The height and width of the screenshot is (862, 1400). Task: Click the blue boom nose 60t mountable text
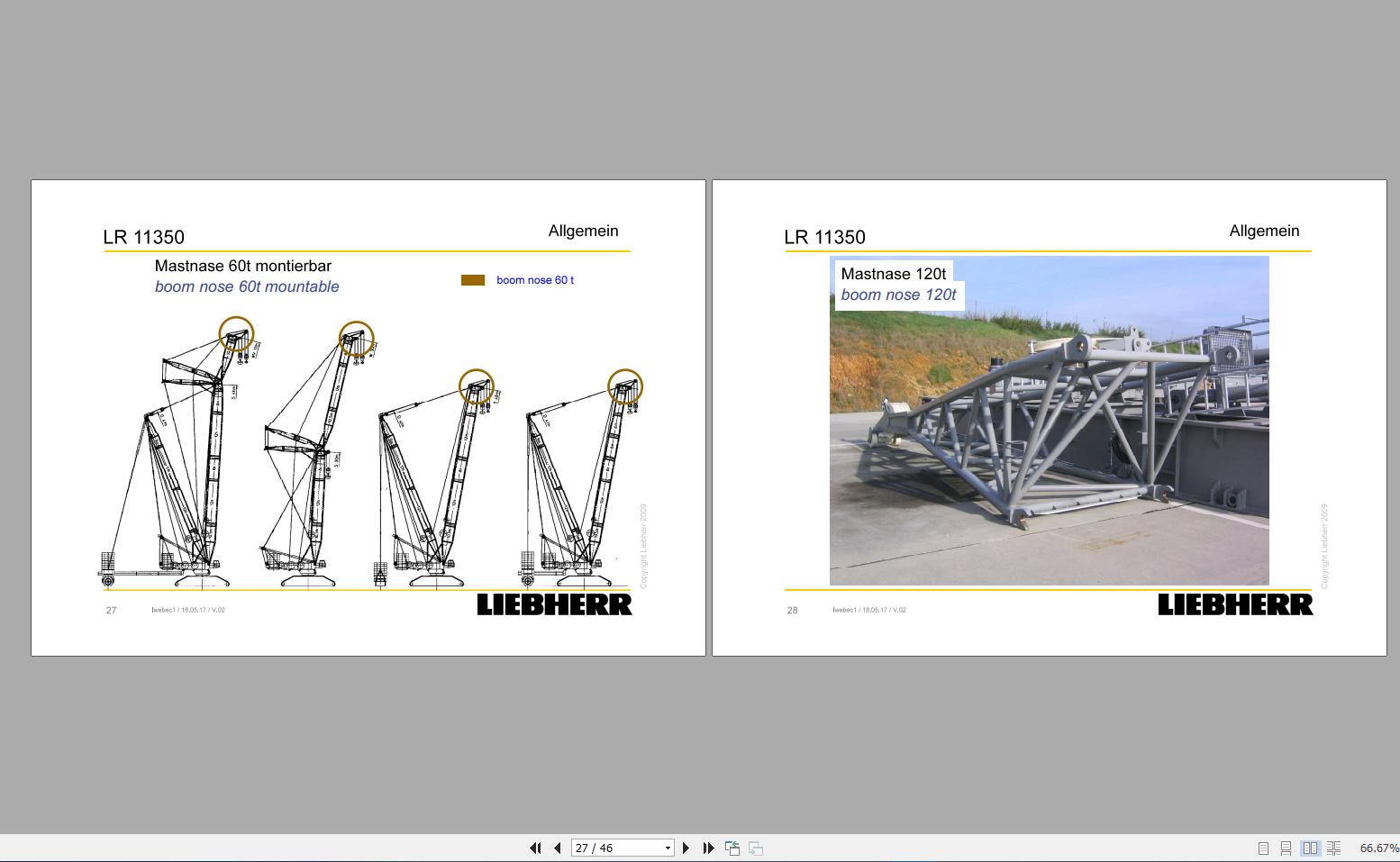click(x=246, y=286)
